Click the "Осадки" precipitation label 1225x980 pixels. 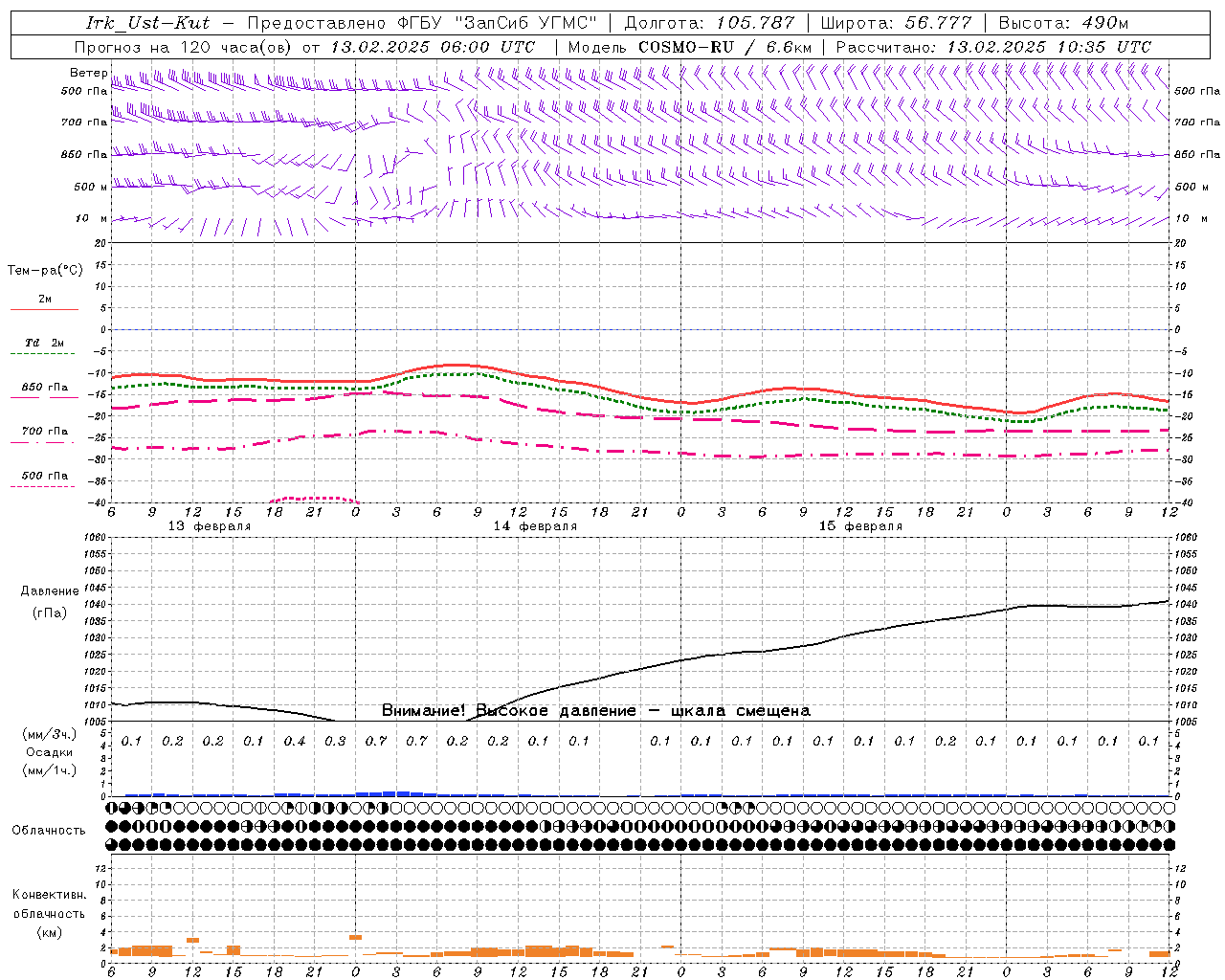50,752
